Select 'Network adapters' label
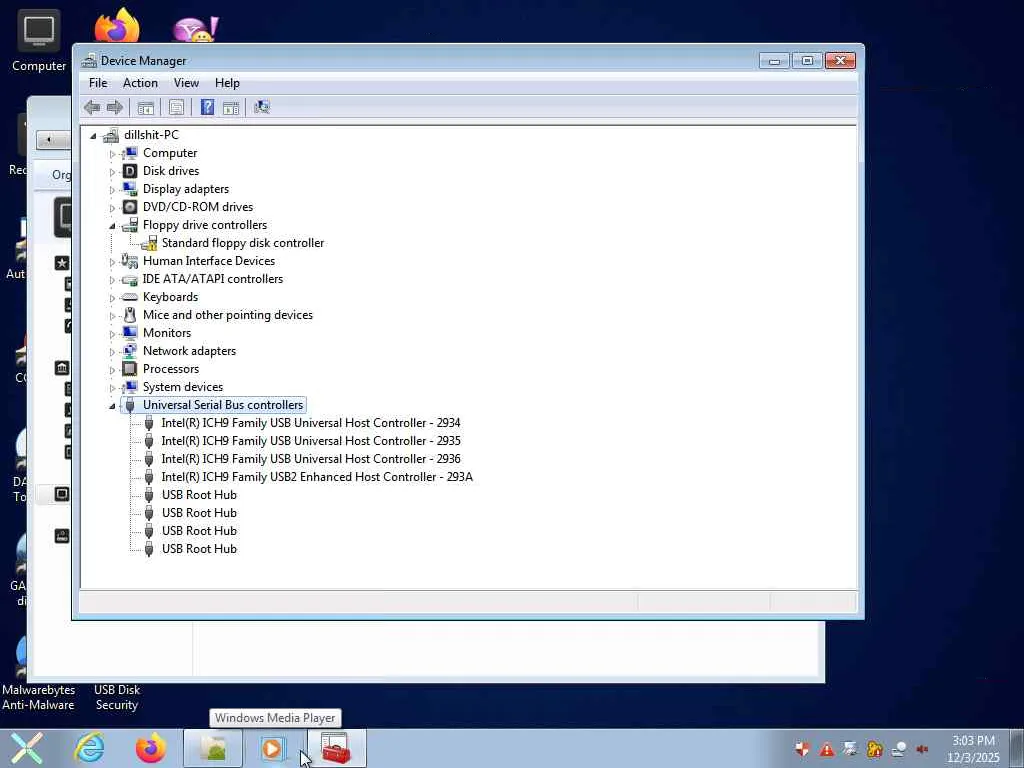The height and width of the screenshot is (768, 1024). tap(189, 351)
